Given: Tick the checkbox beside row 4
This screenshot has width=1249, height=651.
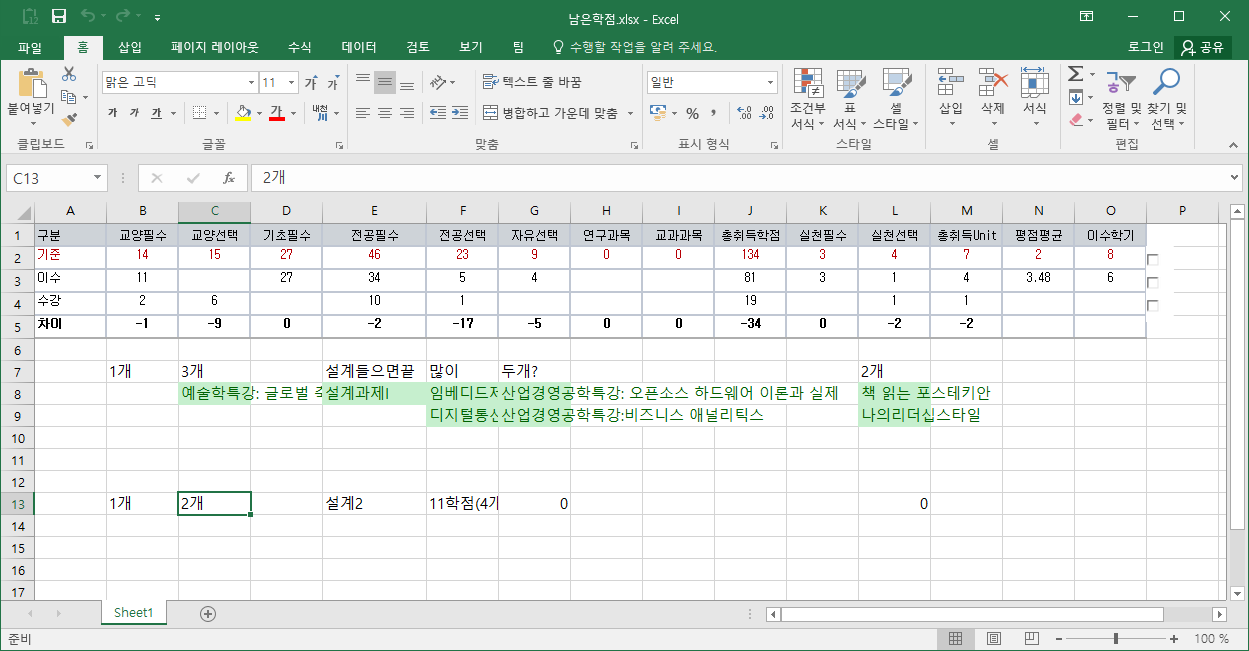Looking at the screenshot, I should click(x=1153, y=306).
